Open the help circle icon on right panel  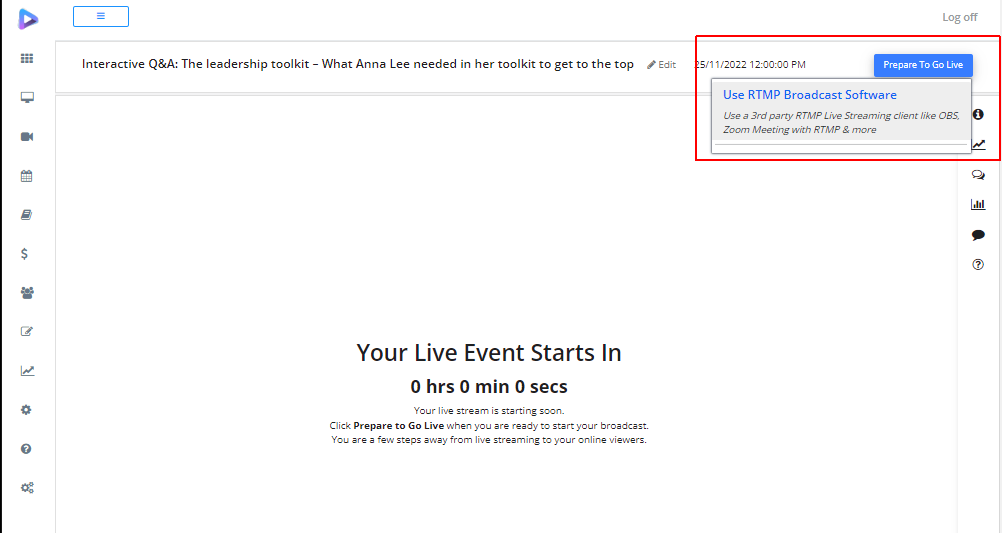click(978, 265)
